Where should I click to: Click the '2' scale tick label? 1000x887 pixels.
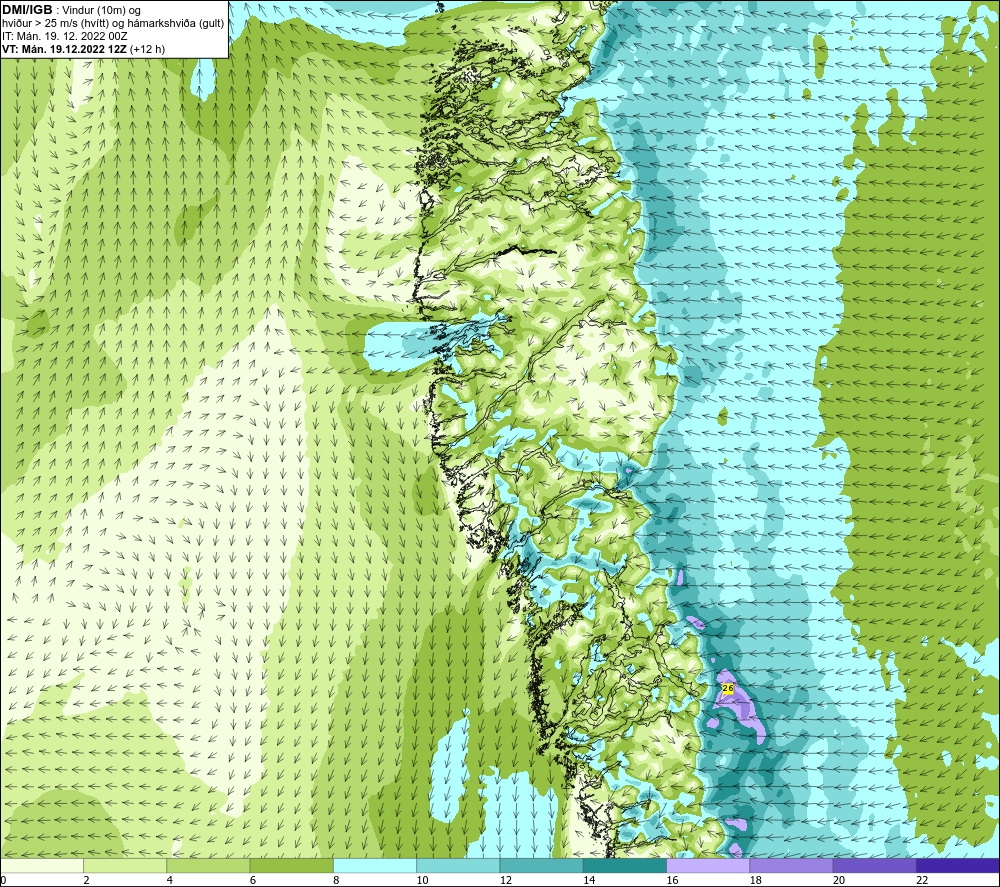coord(87,881)
